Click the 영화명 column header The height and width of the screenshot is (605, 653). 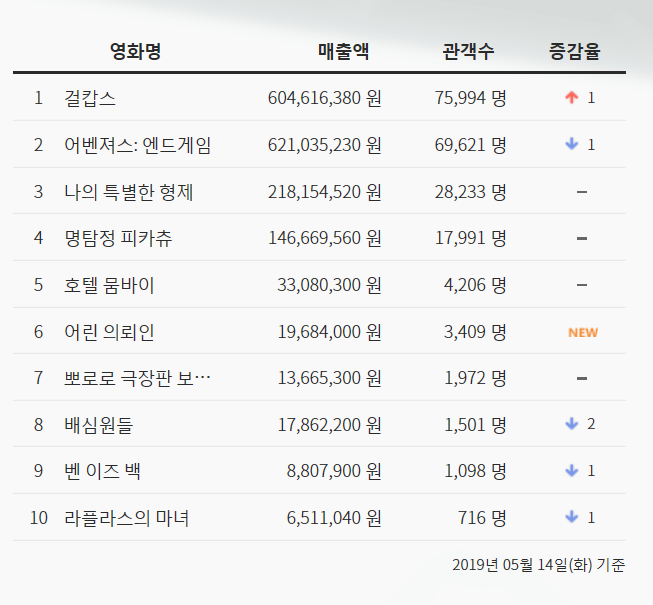click(135, 52)
